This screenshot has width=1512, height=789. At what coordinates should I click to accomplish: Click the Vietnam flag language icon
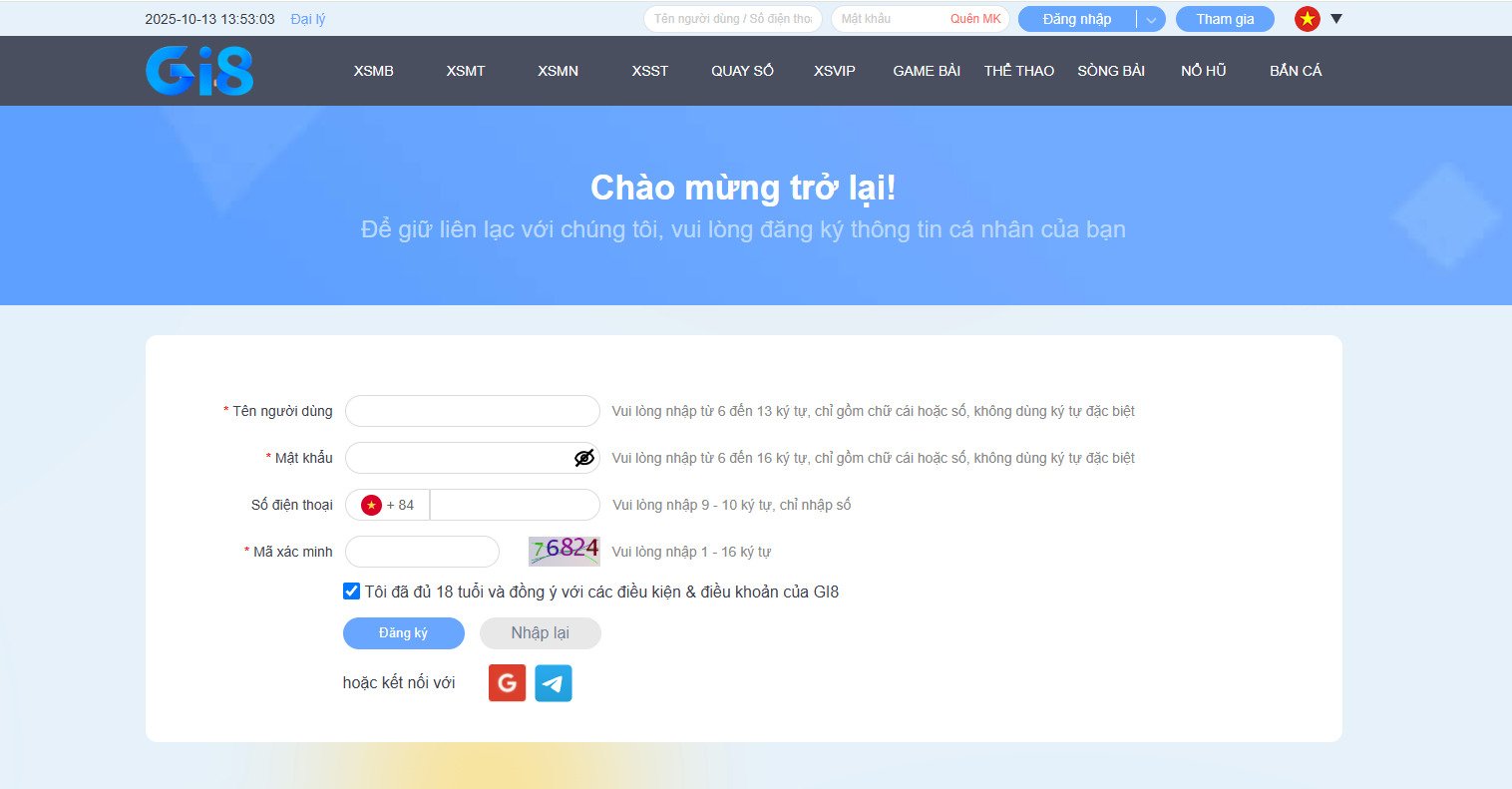(1307, 19)
